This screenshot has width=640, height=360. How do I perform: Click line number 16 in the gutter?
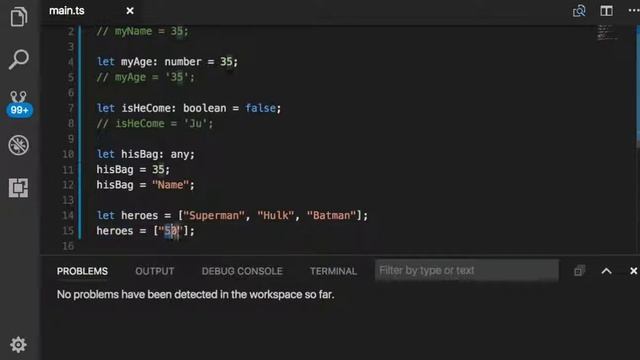click(x=68, y=246)
